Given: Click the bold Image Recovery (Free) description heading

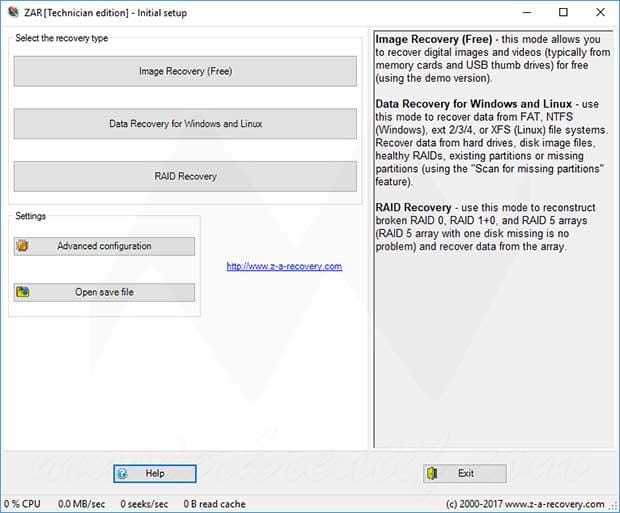Looking at the screenshot, I should 434,39.
